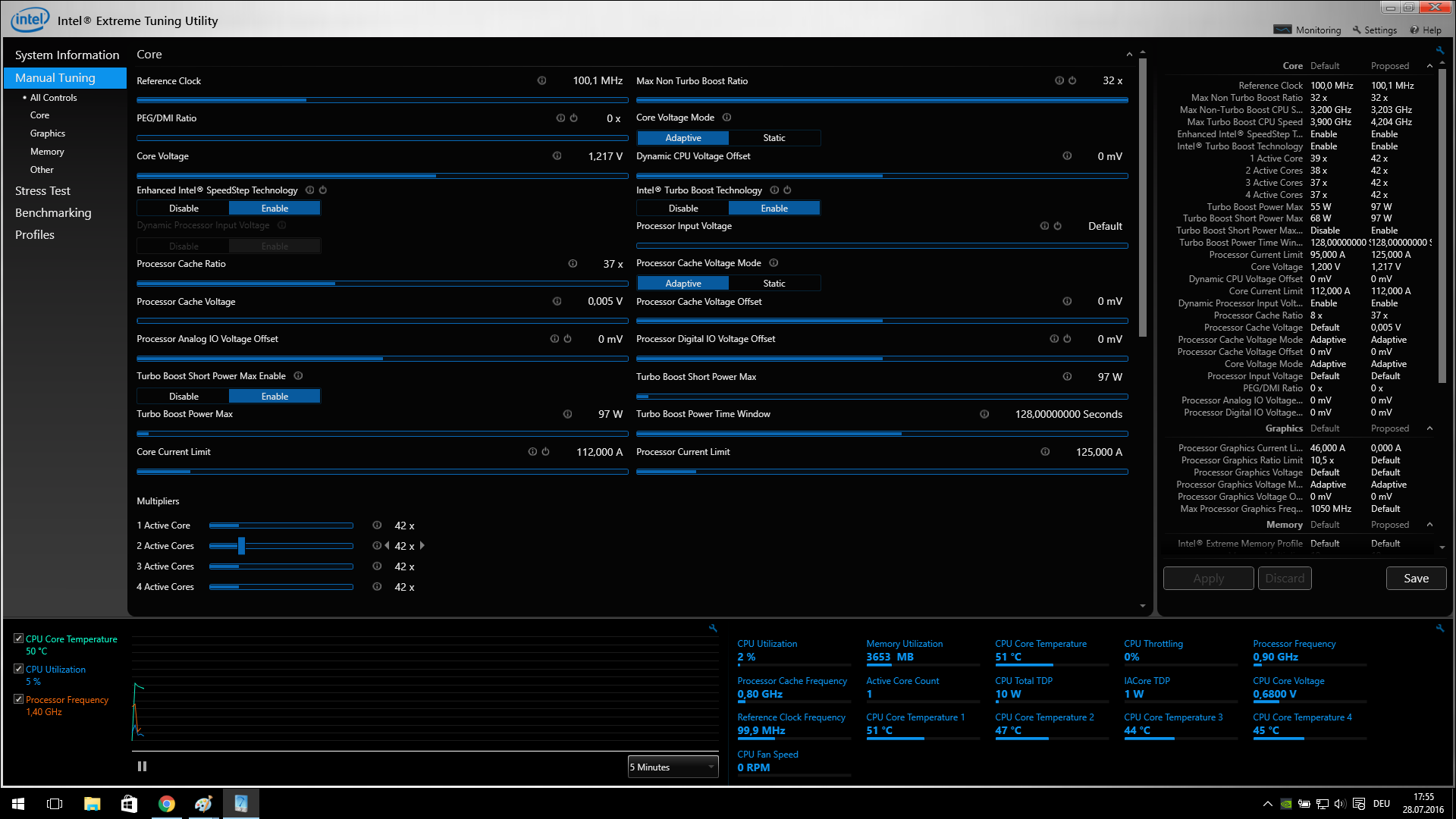Click Save button for proposed settings
1456x819 pixels.
click(x=1416, y=578)
